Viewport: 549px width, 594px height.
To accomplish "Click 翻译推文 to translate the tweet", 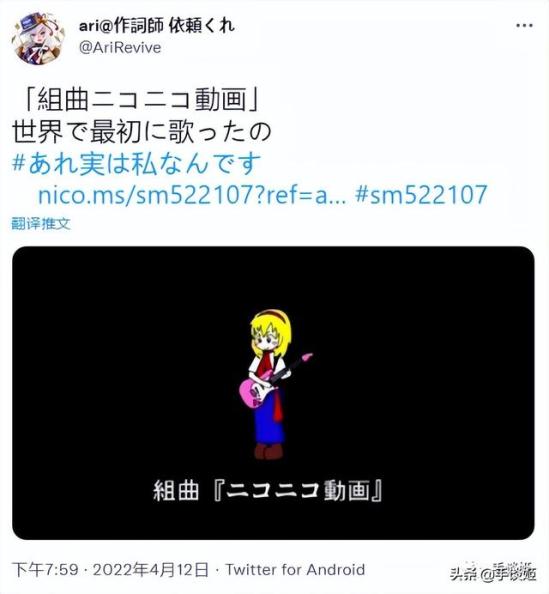I will pos(41,224).
